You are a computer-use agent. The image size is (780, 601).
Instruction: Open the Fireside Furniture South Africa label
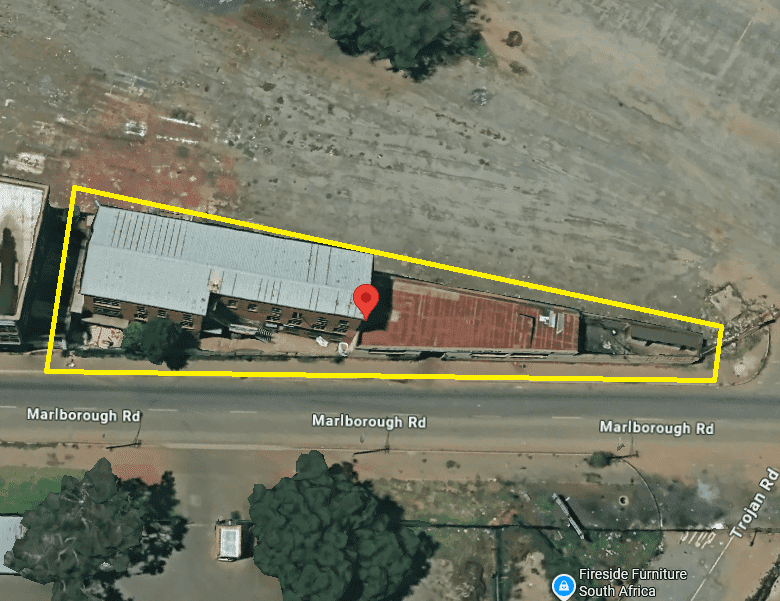pos(632,583)
